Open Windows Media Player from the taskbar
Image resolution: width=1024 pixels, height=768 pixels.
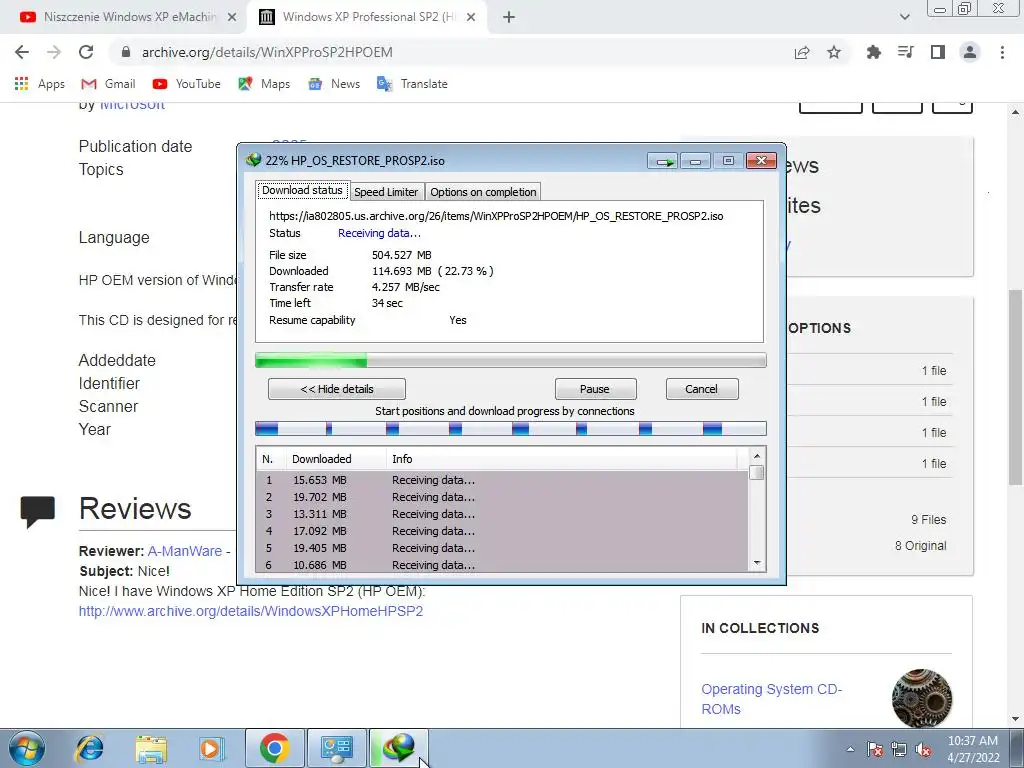click(211, 748)
